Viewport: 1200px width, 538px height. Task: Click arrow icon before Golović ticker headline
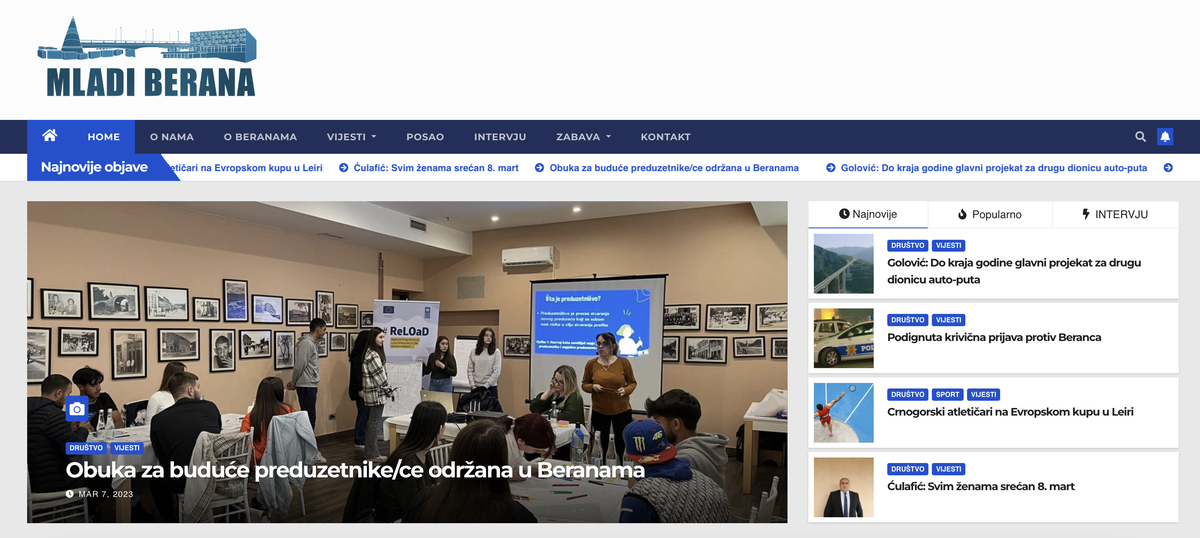tap(831, 168)
